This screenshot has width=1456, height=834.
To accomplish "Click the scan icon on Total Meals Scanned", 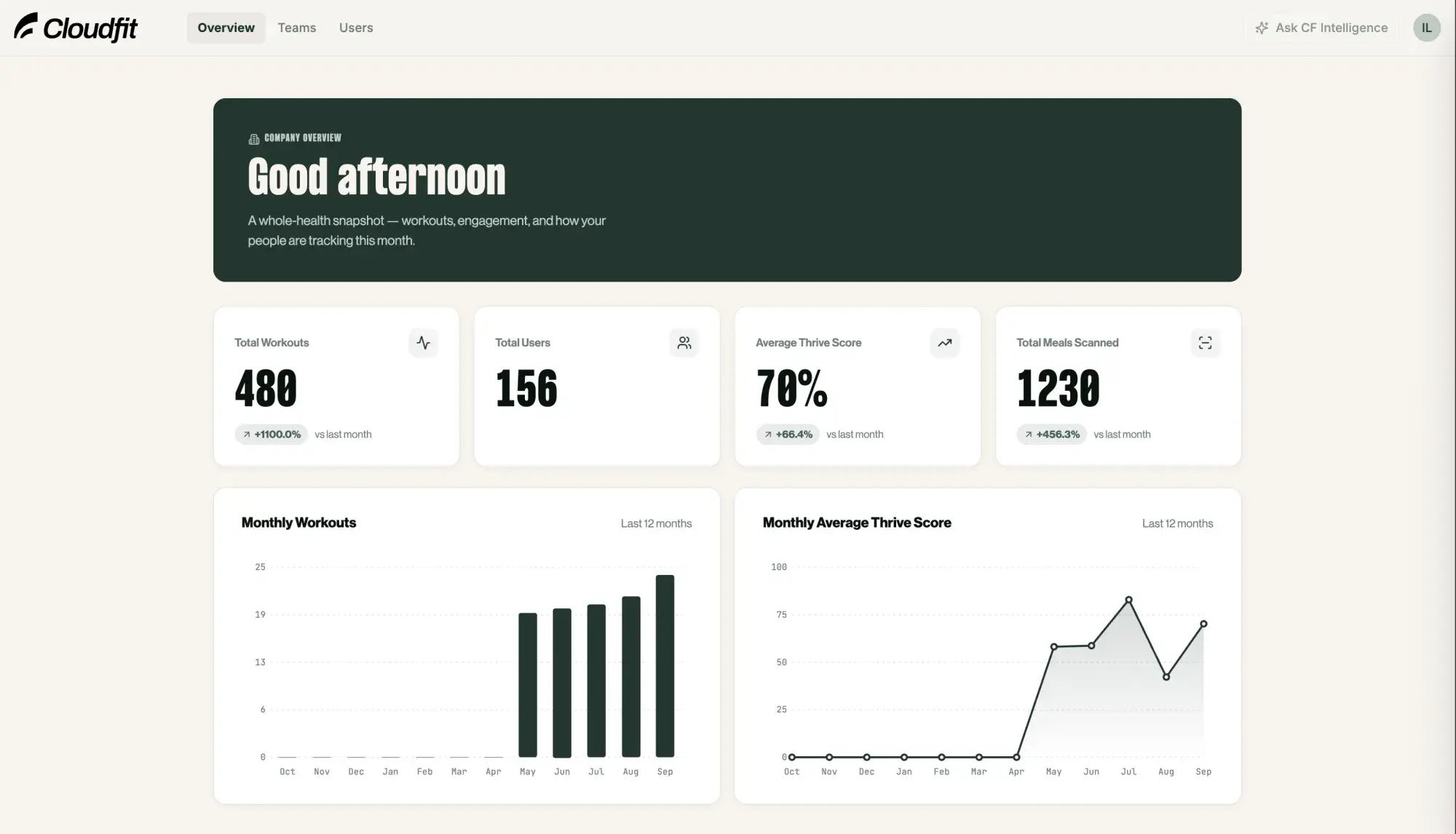I will (x=1205, y=343).
